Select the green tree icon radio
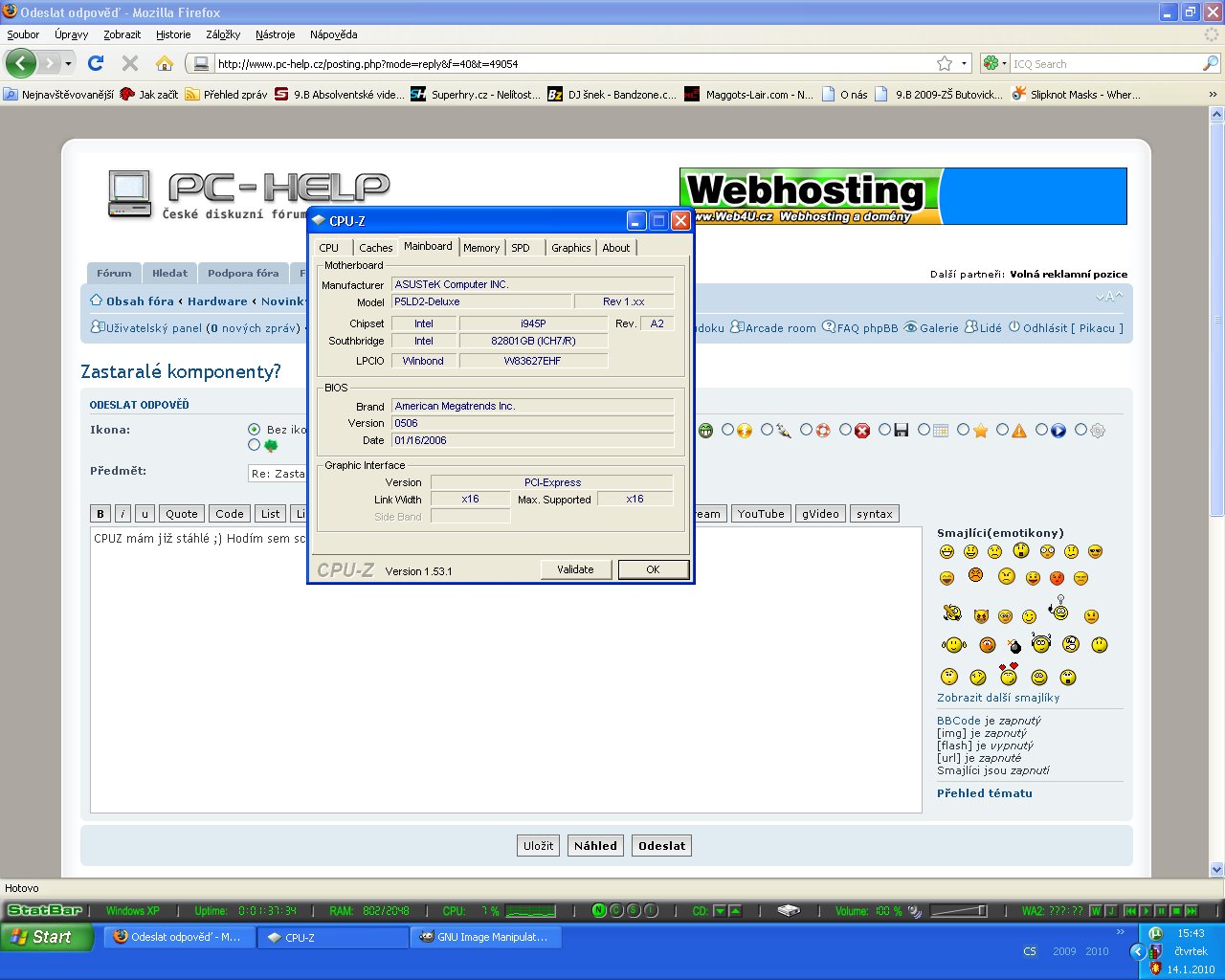The height and width of the screenshot is (980, 1225). pos(254,445)
